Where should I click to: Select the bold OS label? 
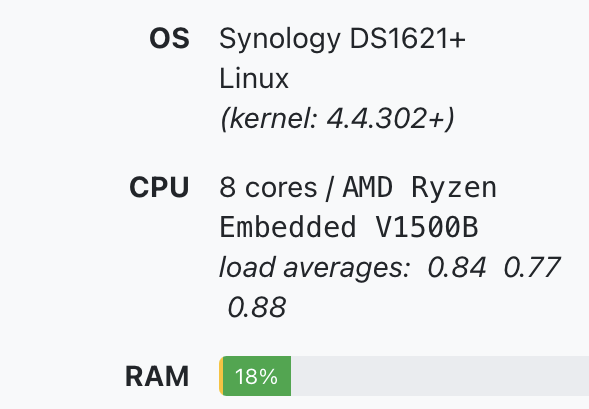click(169, 39)
